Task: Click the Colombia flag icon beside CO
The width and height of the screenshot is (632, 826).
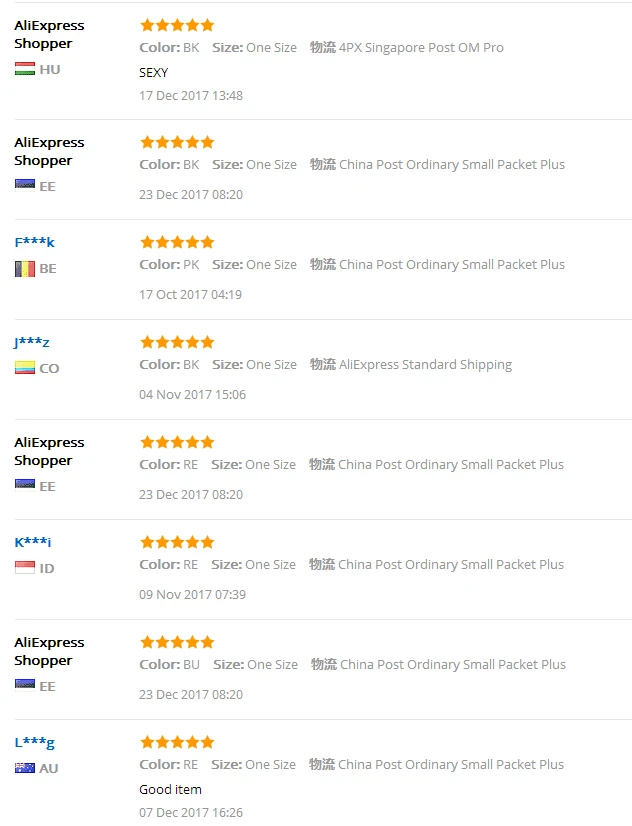Action: coord(25,368)
